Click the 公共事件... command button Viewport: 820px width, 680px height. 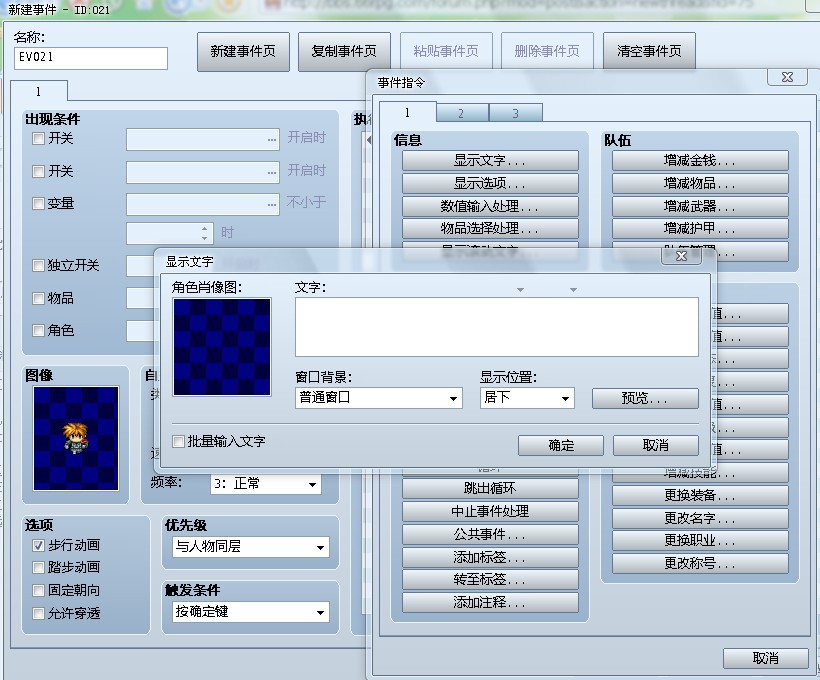coord(491,535)
